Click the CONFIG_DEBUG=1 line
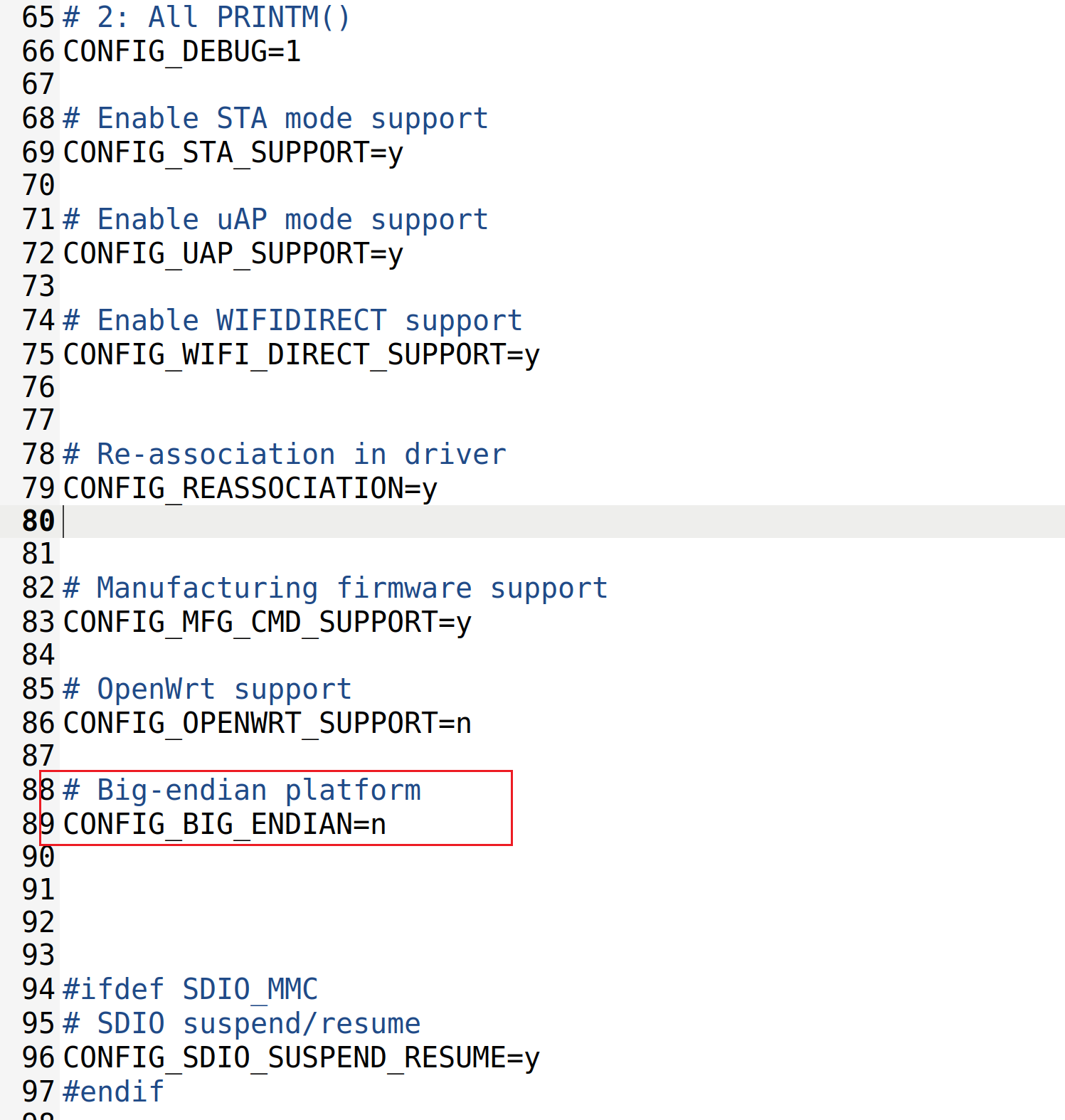1065x1120 pixels. coord(182,52)
